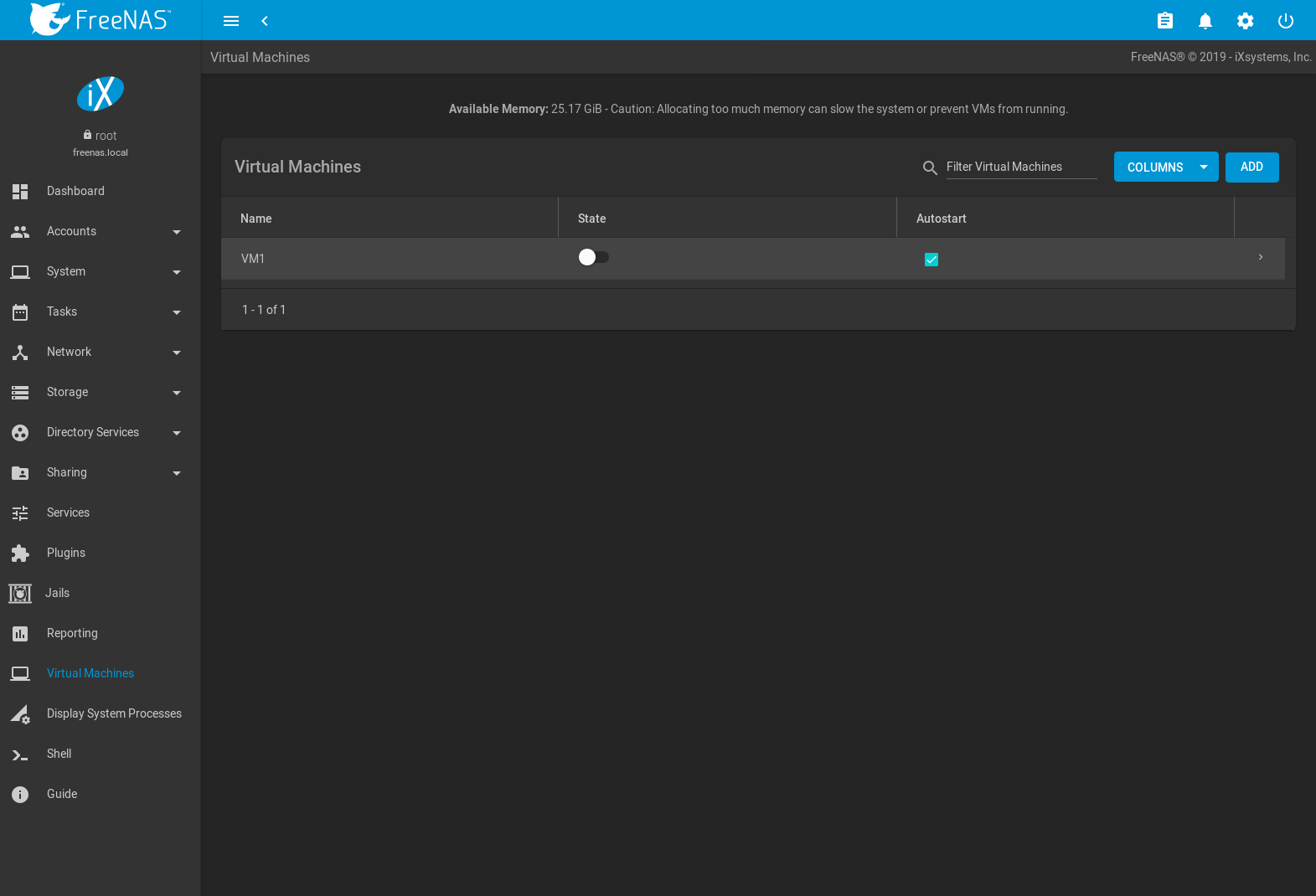Sort by the Name column header
Screen dimensions: 1316x896
256,219
